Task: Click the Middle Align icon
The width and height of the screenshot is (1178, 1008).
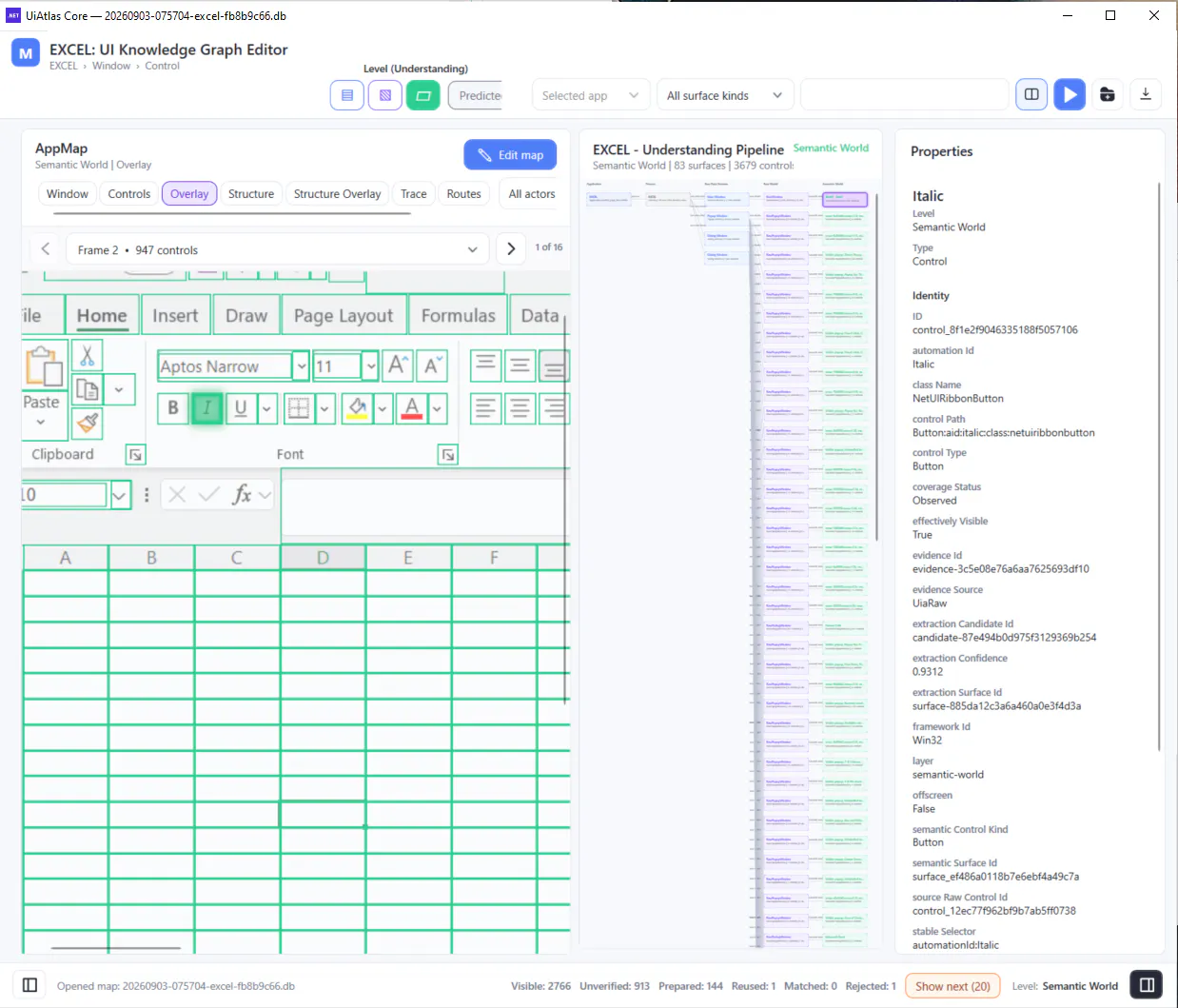Action: click(520, 366)
